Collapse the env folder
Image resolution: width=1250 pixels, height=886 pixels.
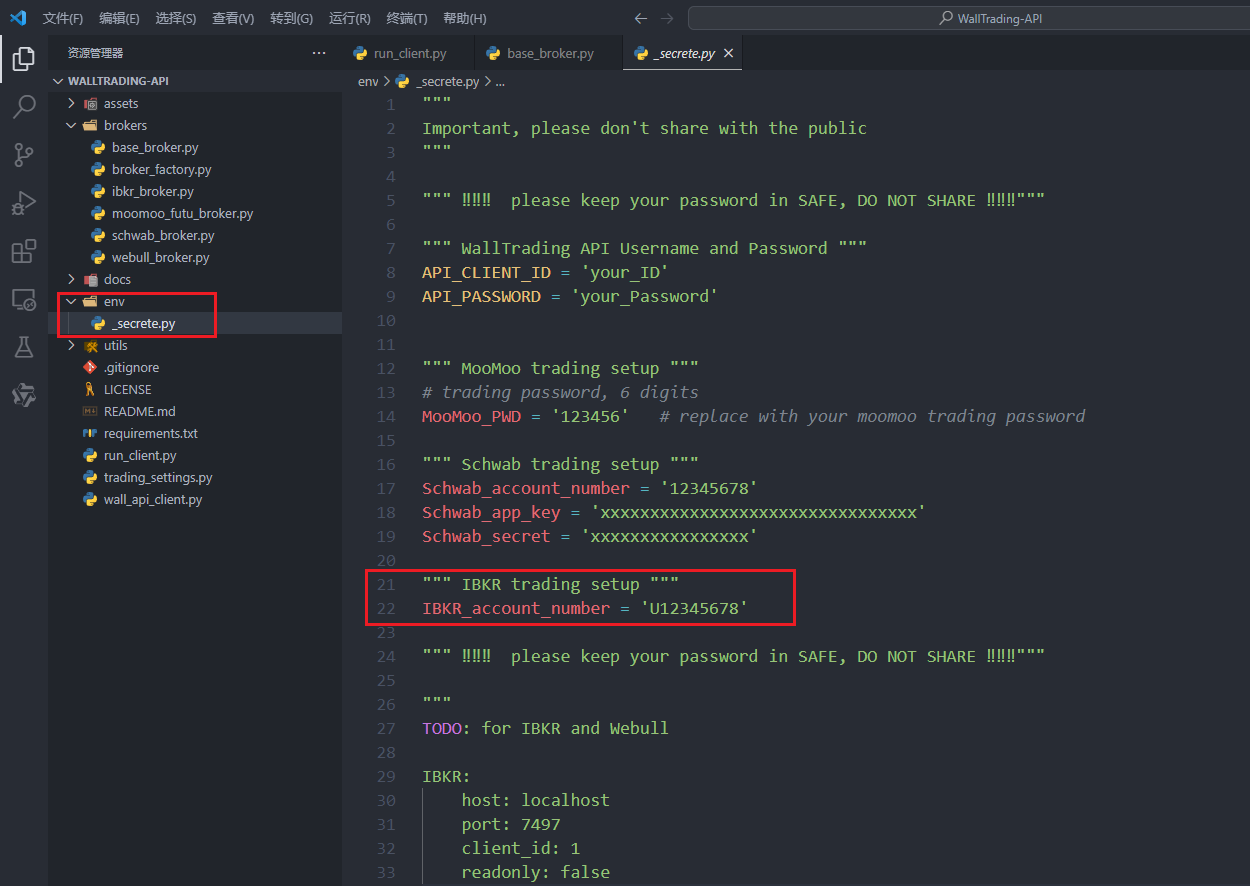pos(113,301)
